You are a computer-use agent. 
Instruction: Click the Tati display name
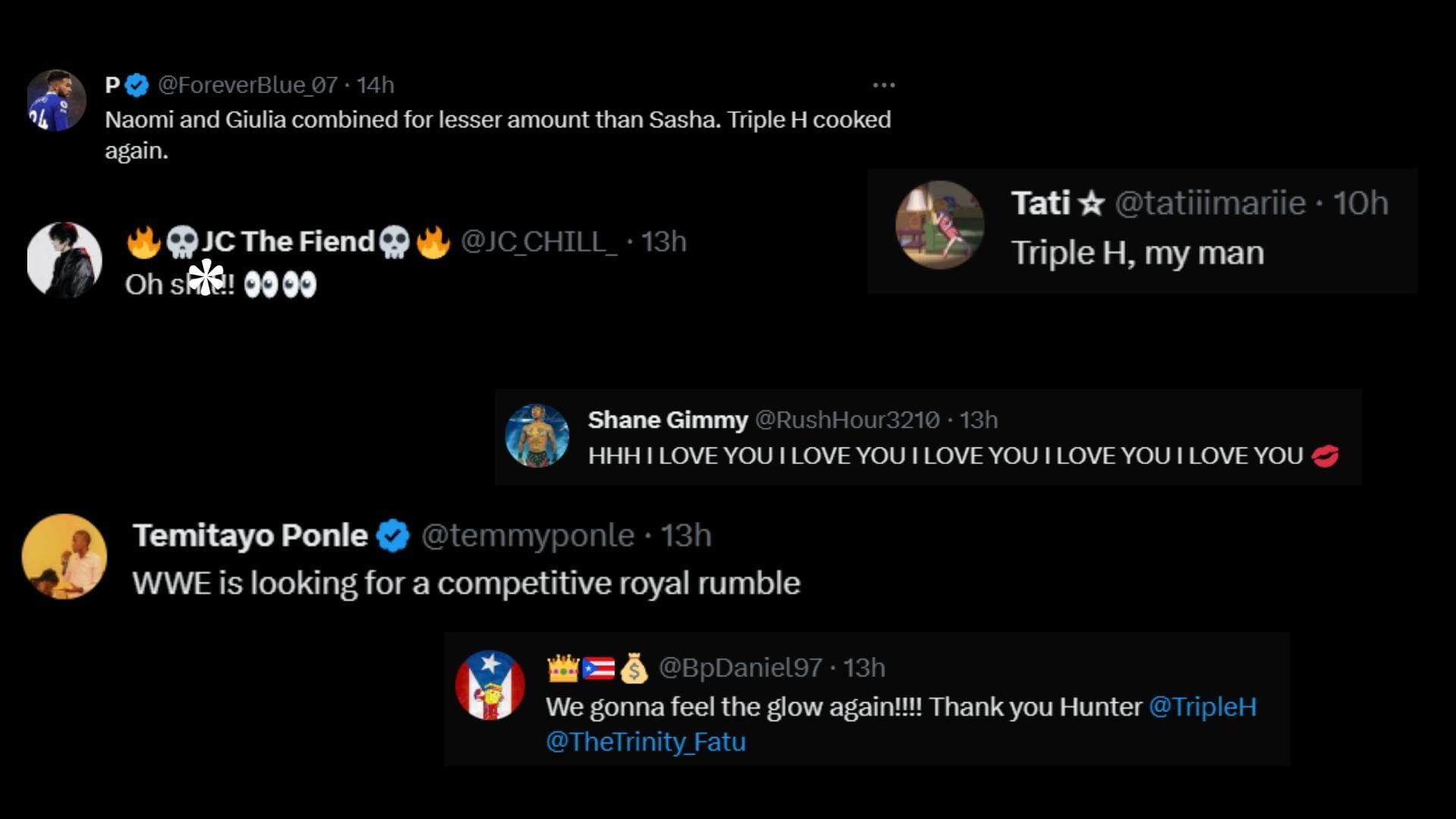click(1040, 203)
